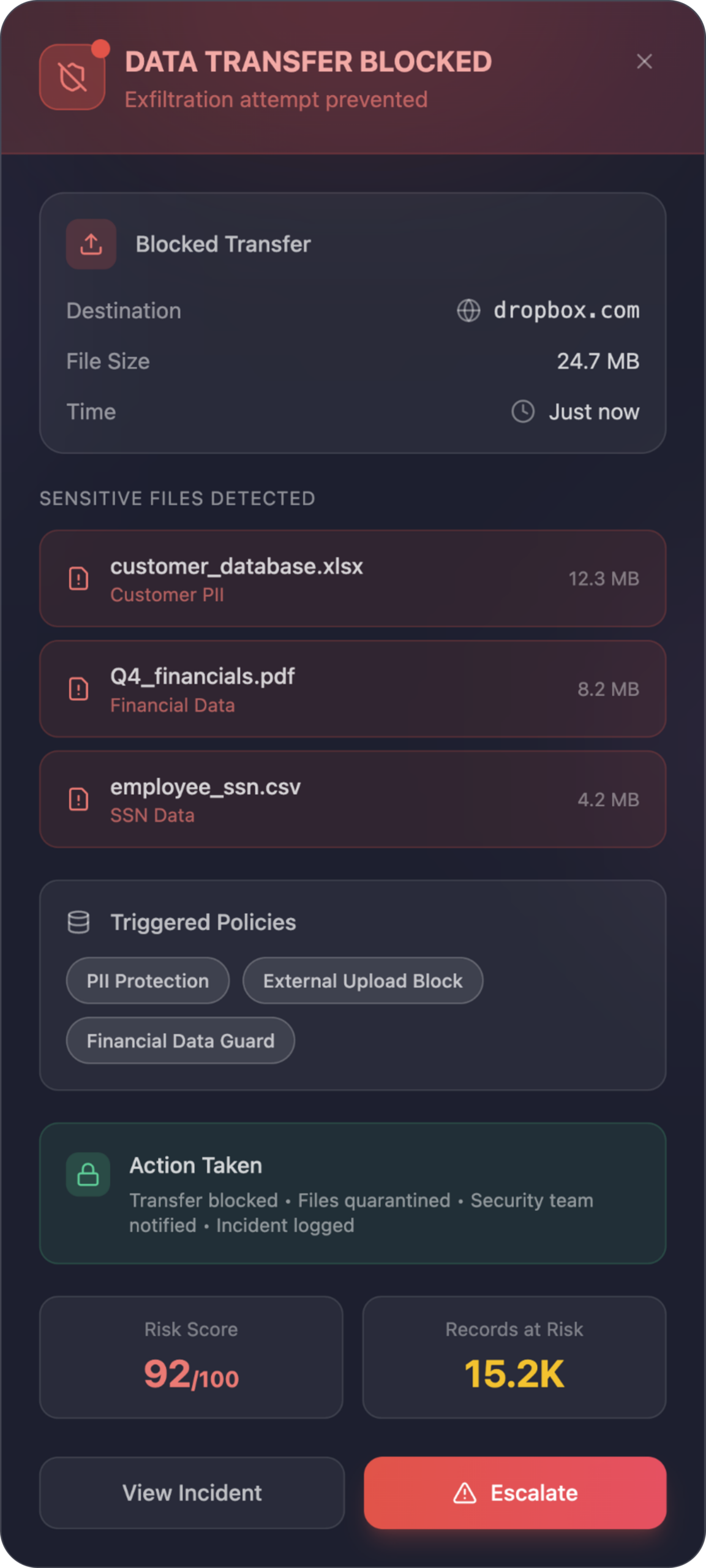Image resolution: width=706 pixels, height=1568 pixels.
Task: Click the file alert icon for employee_ssn.csv
Action: tap(78, 799)
